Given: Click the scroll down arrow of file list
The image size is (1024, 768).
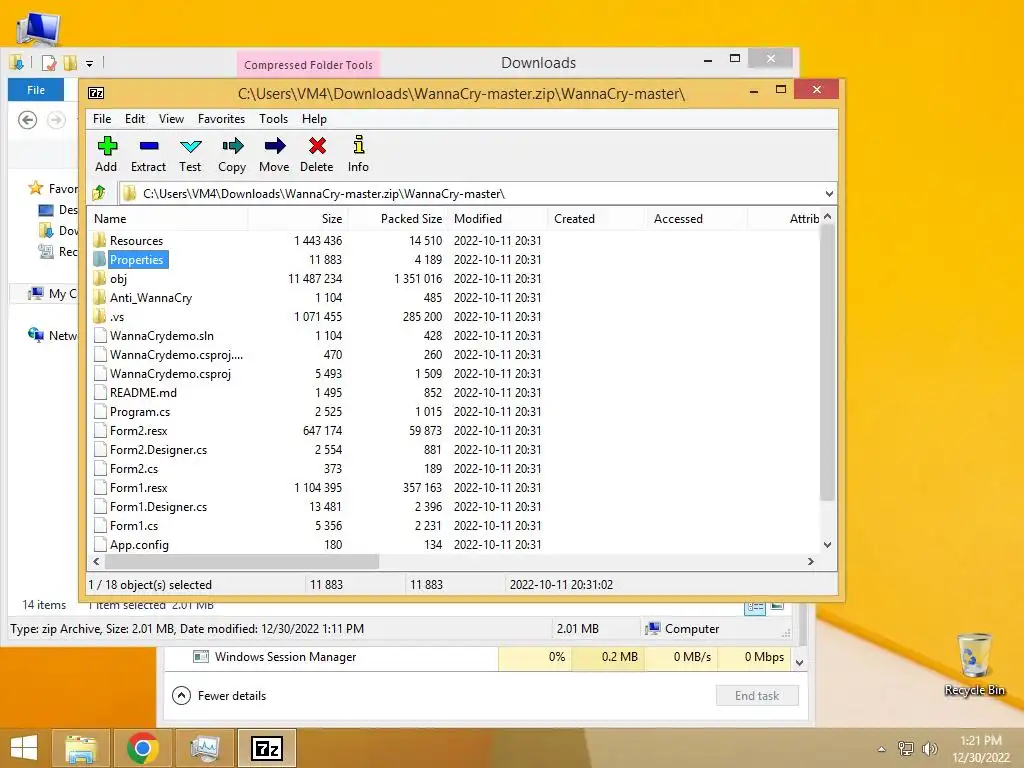Looking at the screenshot, I should coord(827,545).
